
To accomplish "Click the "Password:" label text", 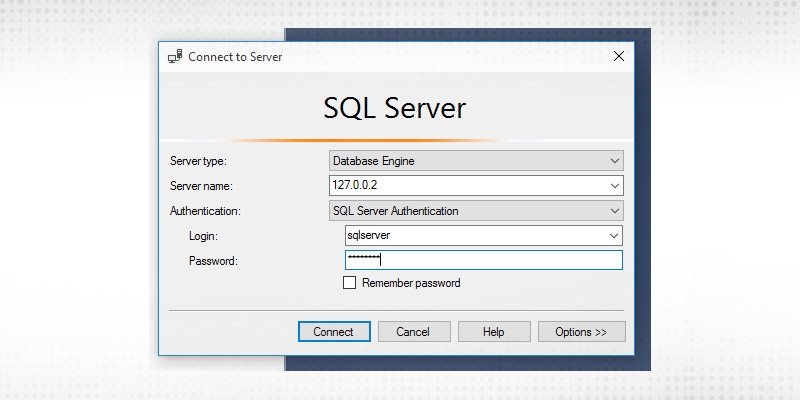I will click(213, 261).
